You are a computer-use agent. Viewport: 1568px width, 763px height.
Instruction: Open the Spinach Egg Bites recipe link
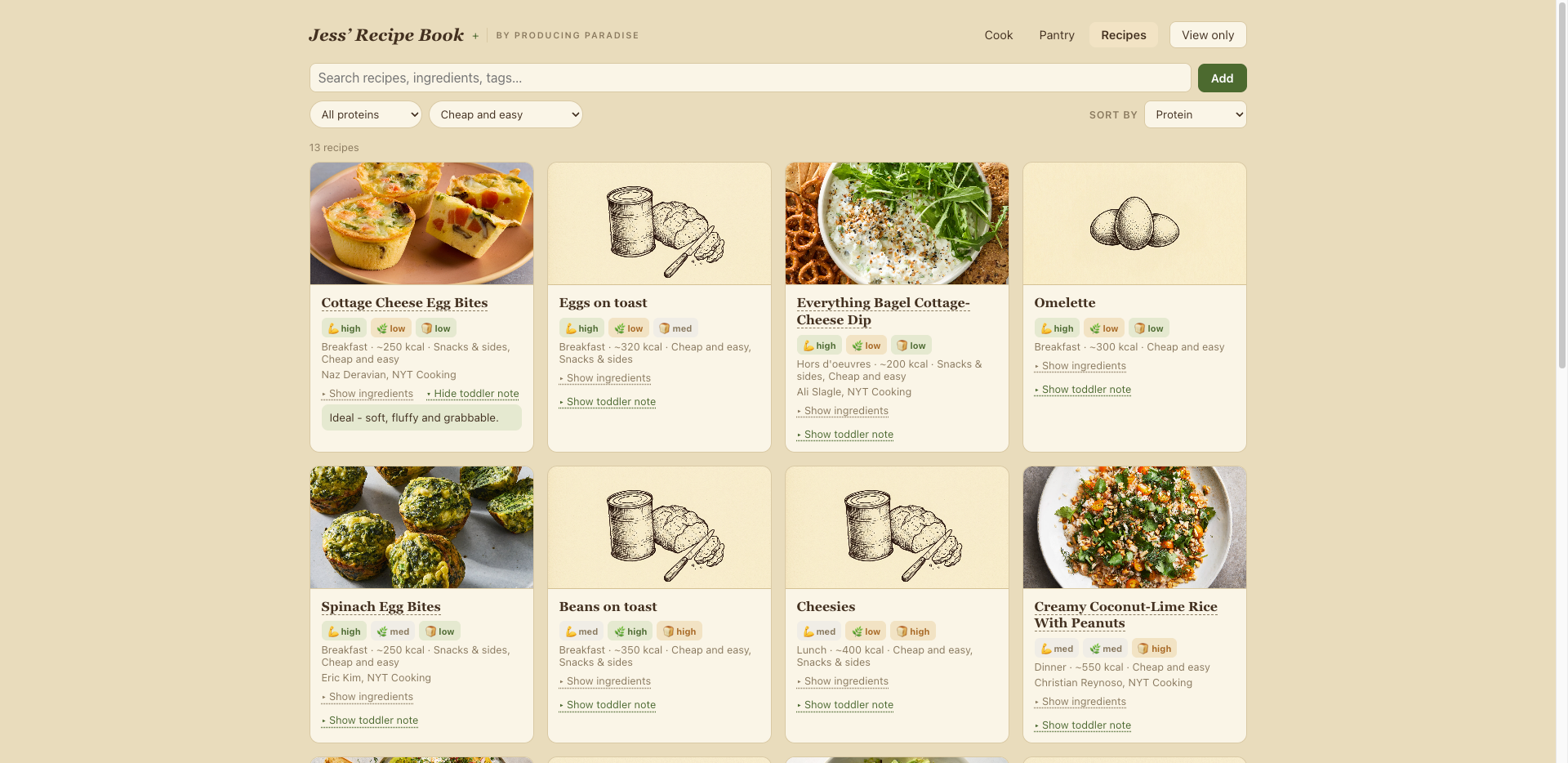click(x=381, y=607)
